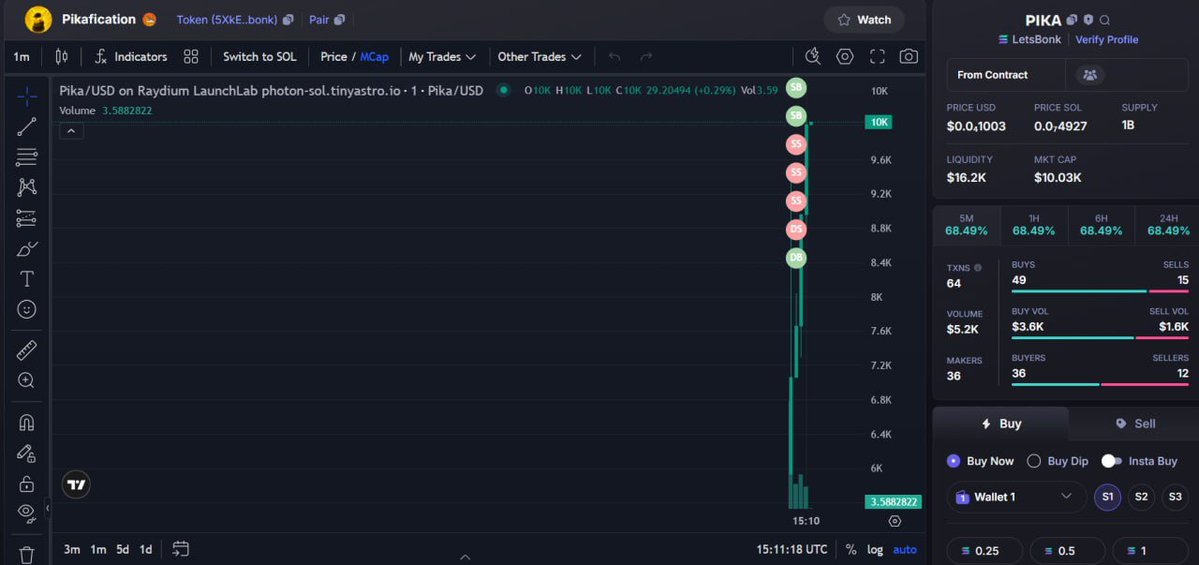Collapse the chart legend arrow
The image size is (1199, 565).
(x=71, y=132)
